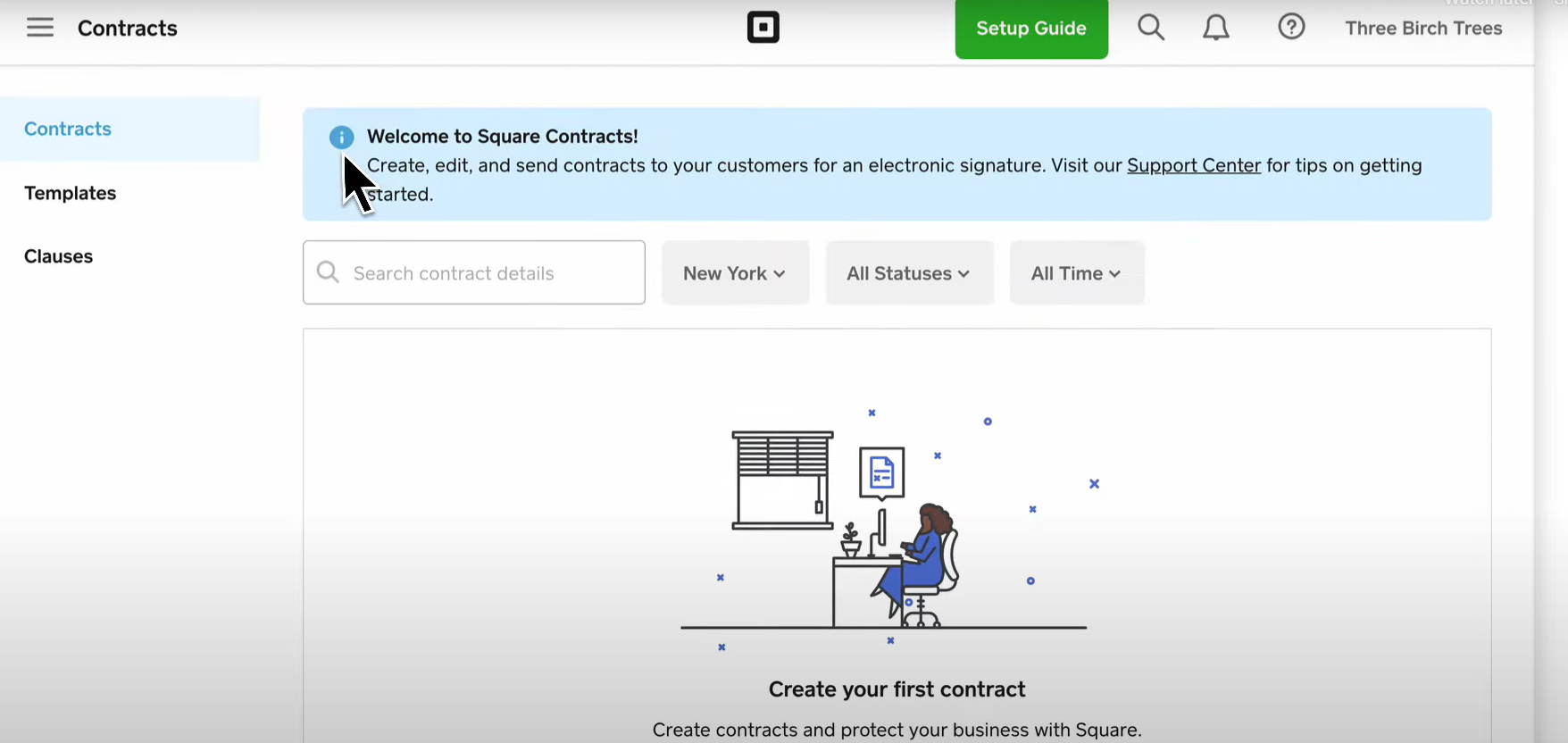The height and width of the screenshot is (743, 1568).
Task: Click the Square logo
Action: 763,27
